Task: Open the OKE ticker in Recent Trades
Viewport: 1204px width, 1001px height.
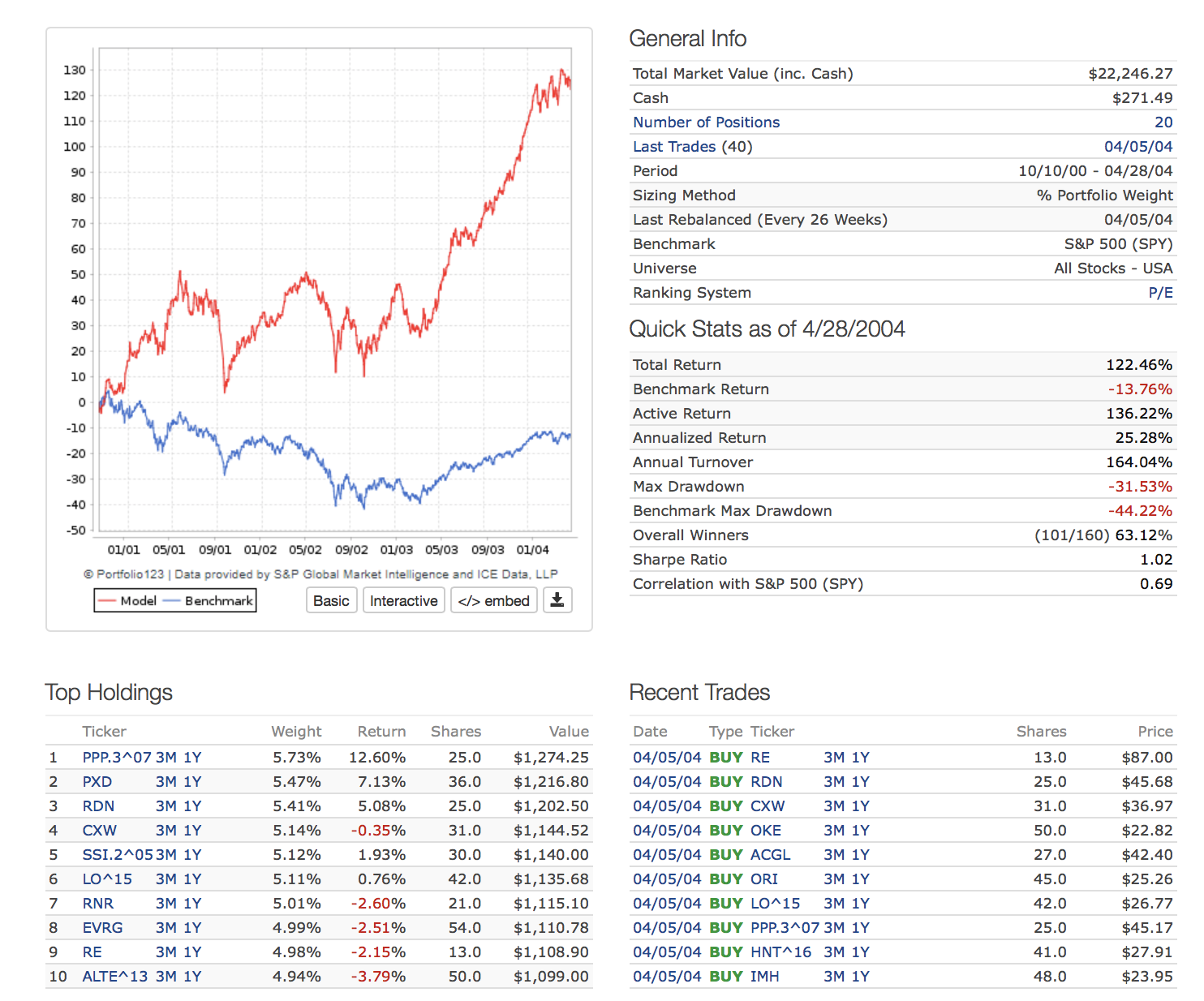Action: (x=766, y=831)
